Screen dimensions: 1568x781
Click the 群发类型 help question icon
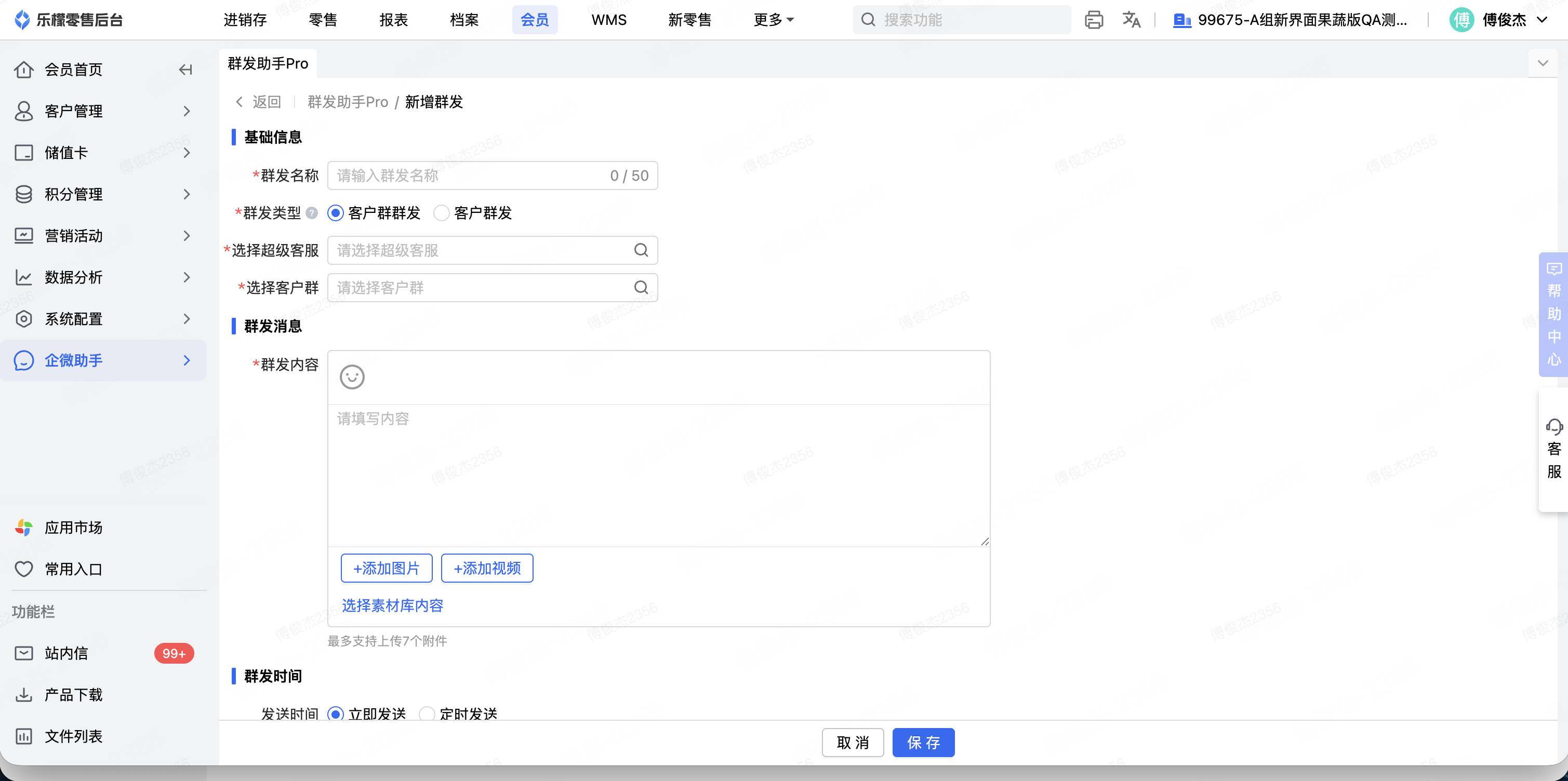click(312, 213)
